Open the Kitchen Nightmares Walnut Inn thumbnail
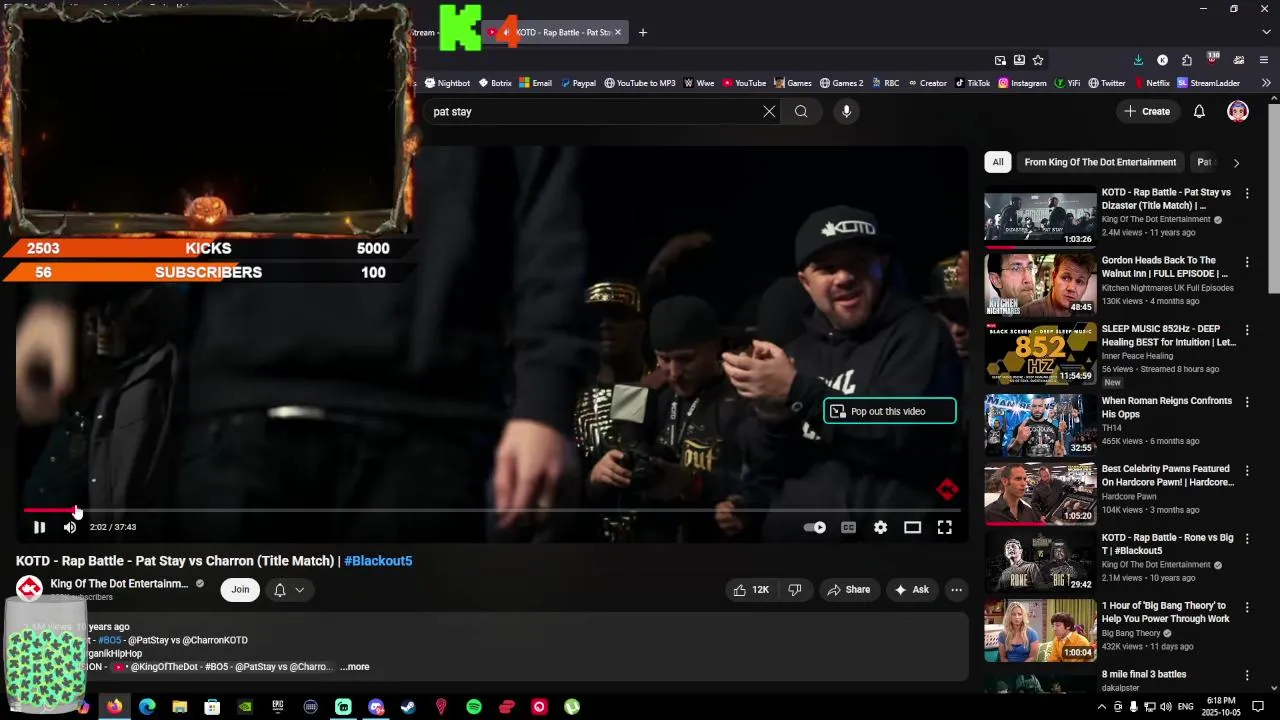This screenshot has width=1280, height=720. pyautogui.click(x=1040, y=285)
